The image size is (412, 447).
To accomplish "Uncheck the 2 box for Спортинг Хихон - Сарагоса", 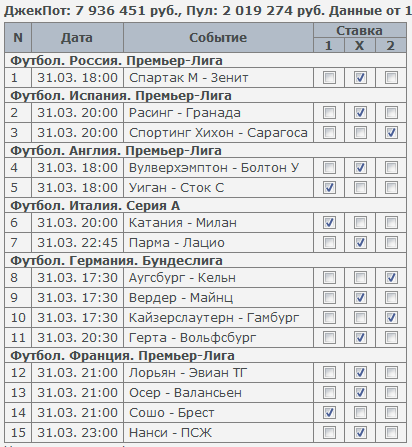I will click(x=391, y=133).
